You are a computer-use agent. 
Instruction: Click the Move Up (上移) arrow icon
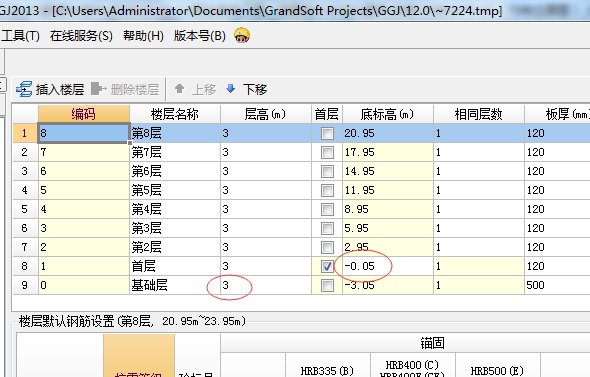pyautogui.click(x=179, y=89)
